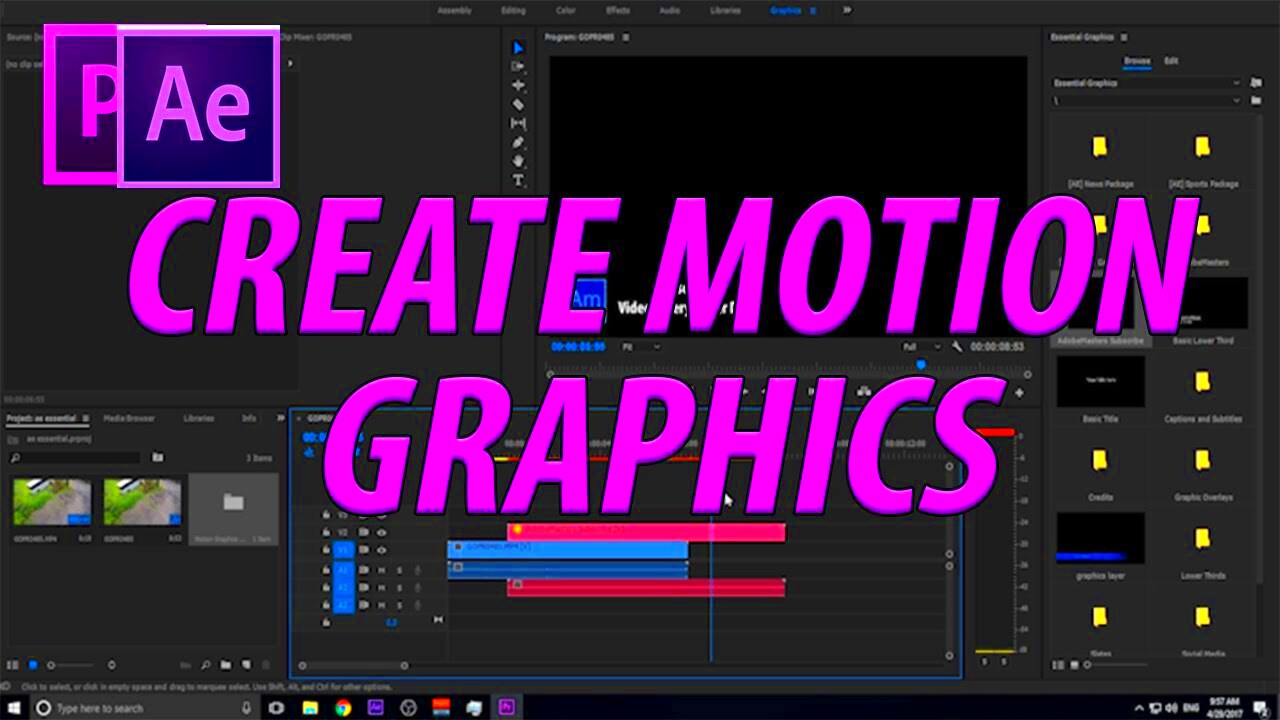Viewport: 1280px width, 720px height.
Task: Solo audio track A1
Action: (x=400, y=570)
